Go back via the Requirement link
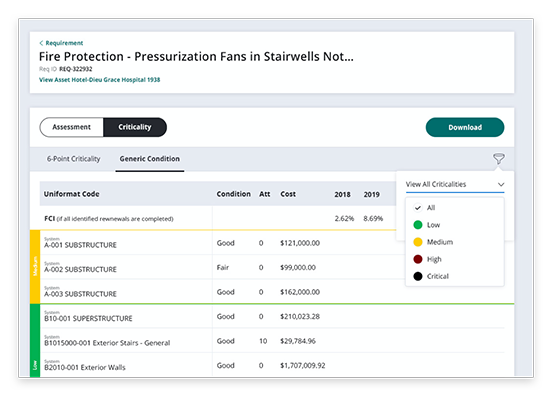 pos(64,43)
